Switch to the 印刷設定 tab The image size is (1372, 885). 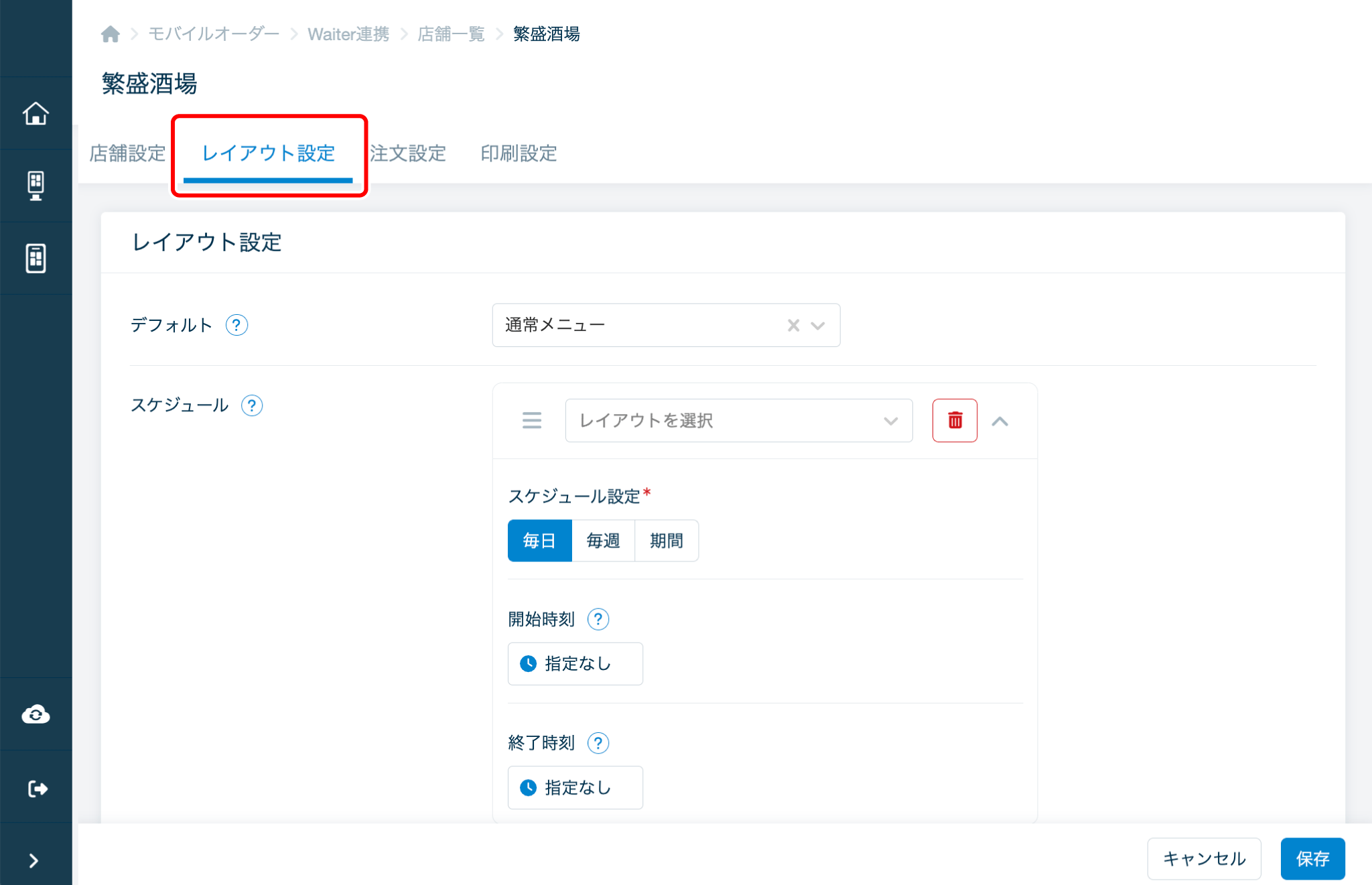519,153
